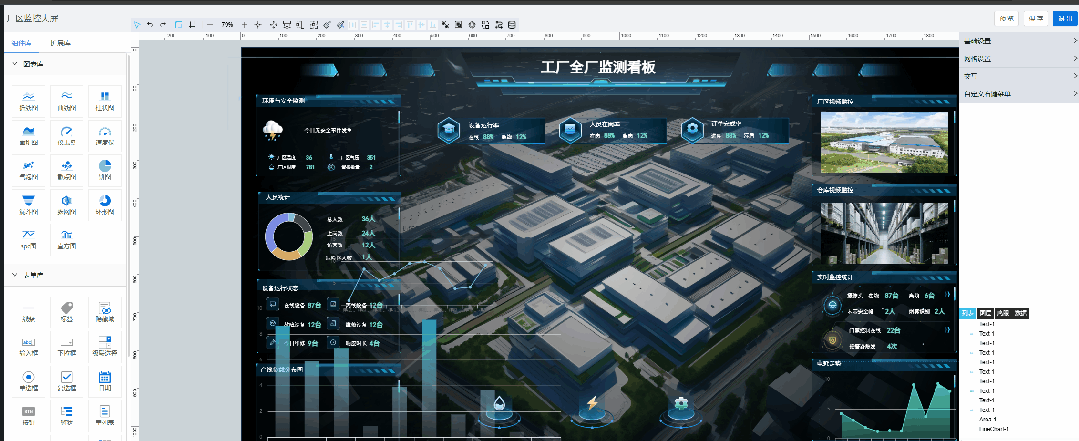Click the redo arrow in the toolbar

pyautogui.click(x=163, y=24)
